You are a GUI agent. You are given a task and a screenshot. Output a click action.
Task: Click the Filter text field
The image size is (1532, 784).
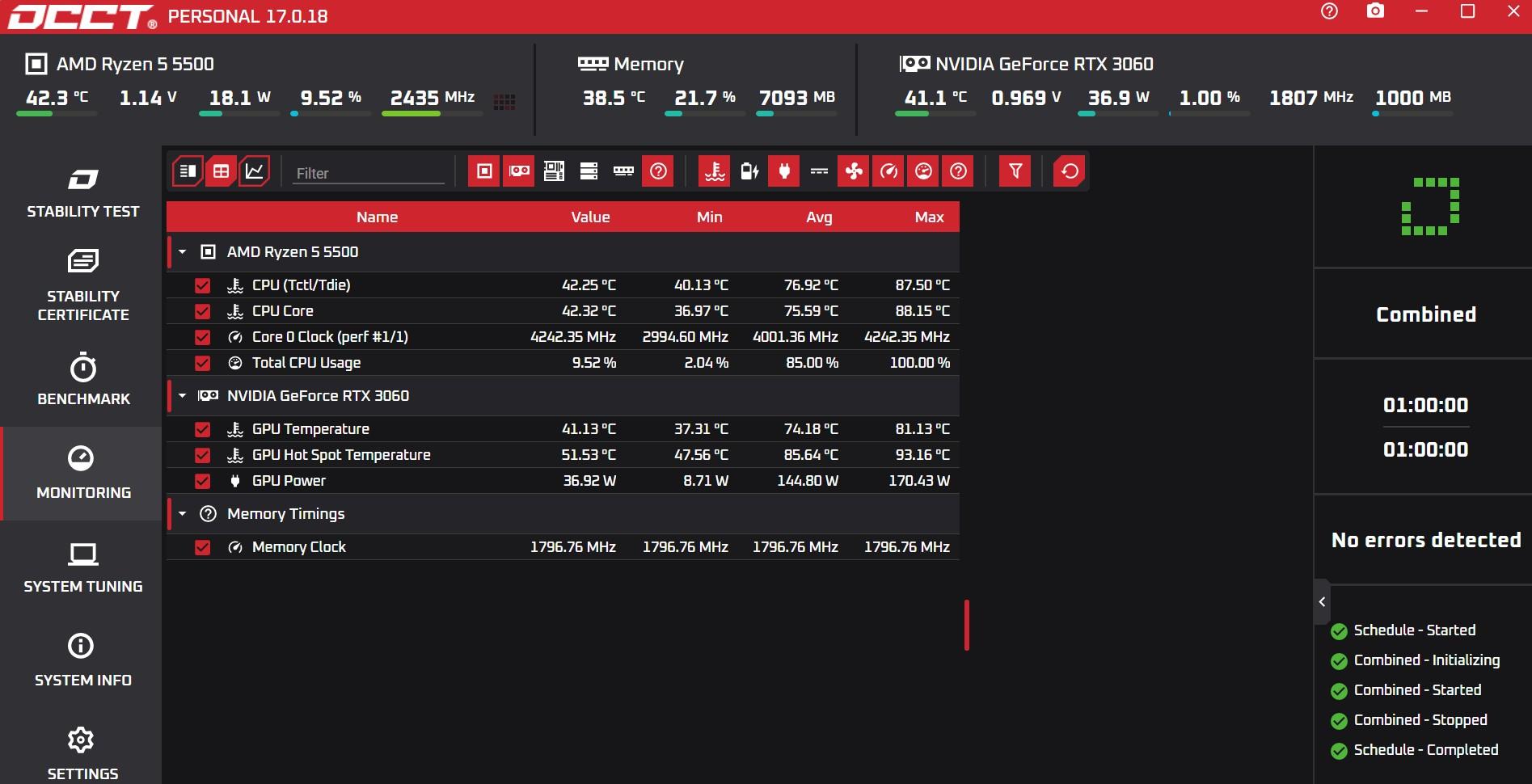coord(368,173)
